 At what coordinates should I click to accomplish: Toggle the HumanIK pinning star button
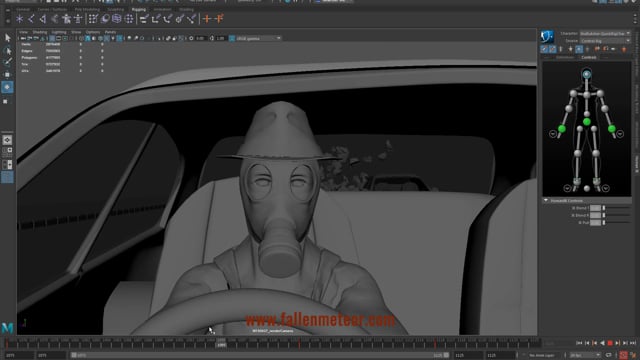570,49
